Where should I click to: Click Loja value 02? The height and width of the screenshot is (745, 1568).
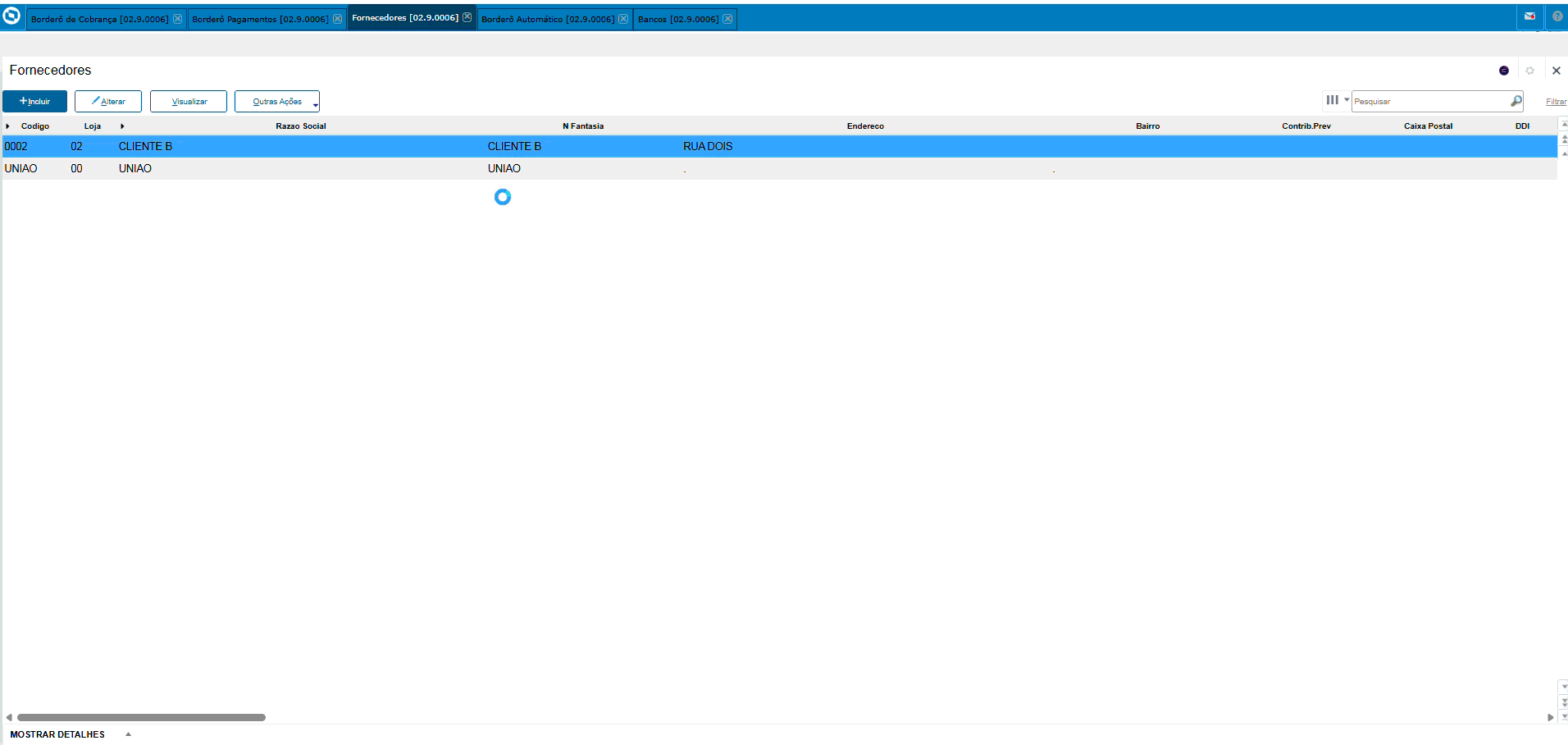click(76, 146)
